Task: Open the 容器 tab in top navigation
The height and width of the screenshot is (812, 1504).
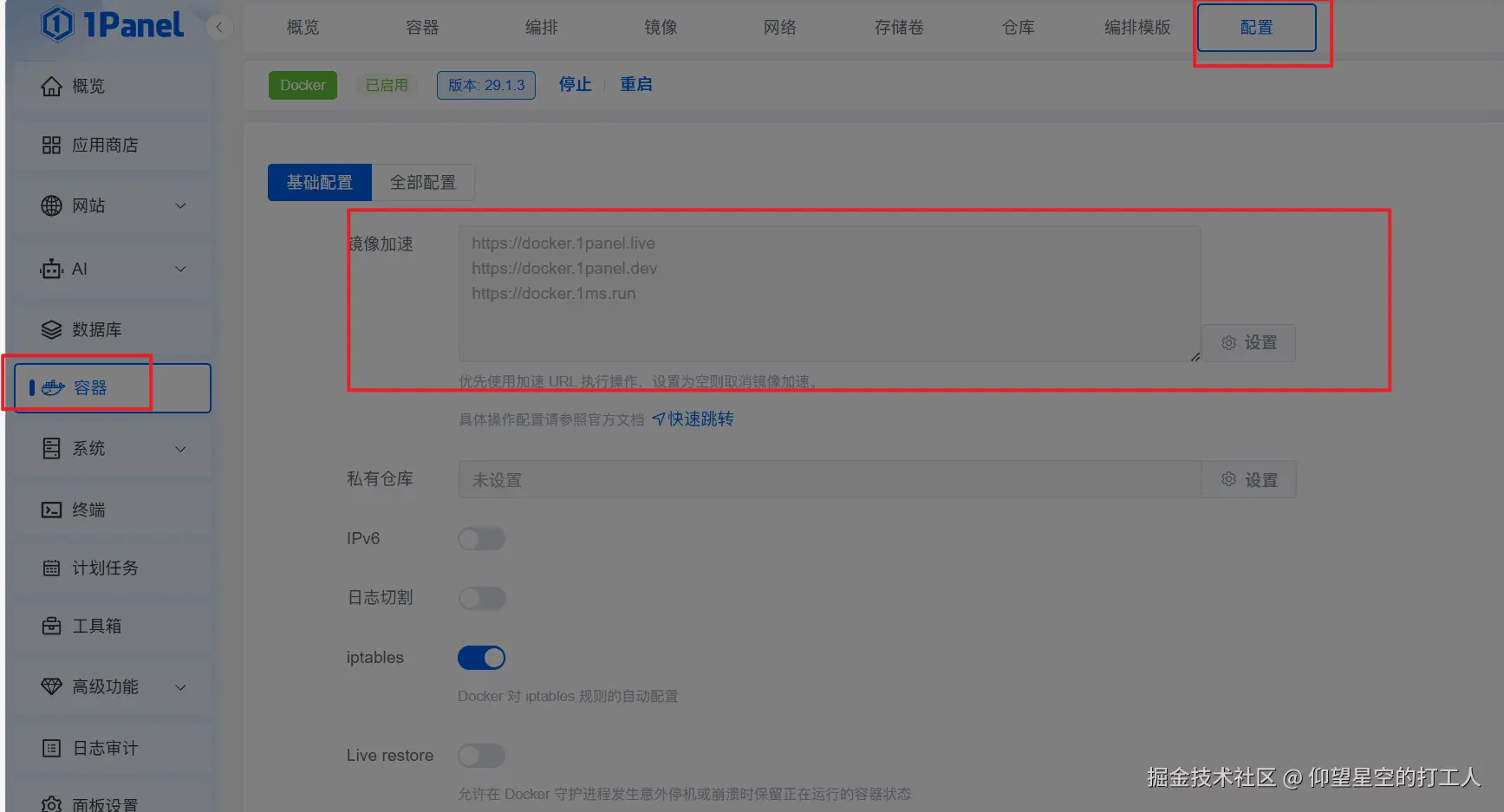Action: (422, 28)
